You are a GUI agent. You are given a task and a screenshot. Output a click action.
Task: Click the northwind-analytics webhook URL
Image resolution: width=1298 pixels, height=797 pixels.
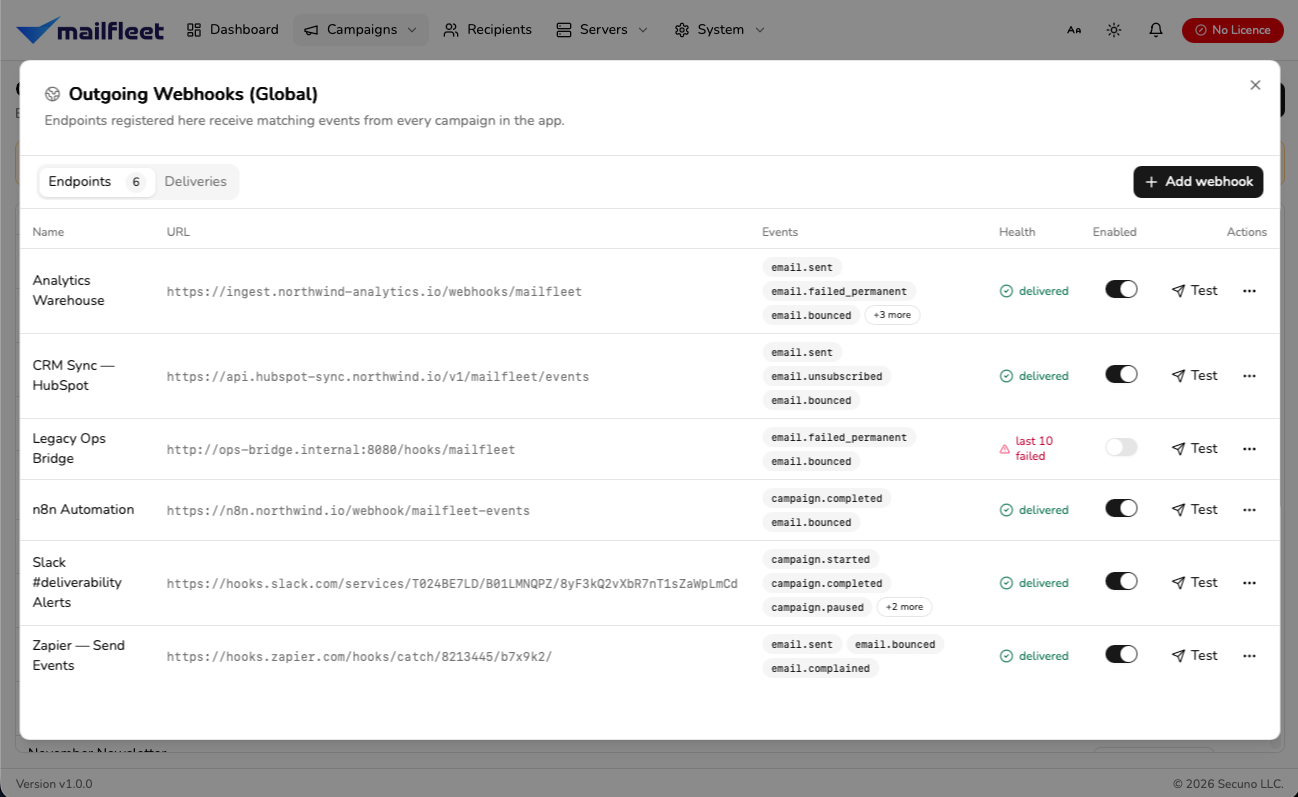(374, 292)
